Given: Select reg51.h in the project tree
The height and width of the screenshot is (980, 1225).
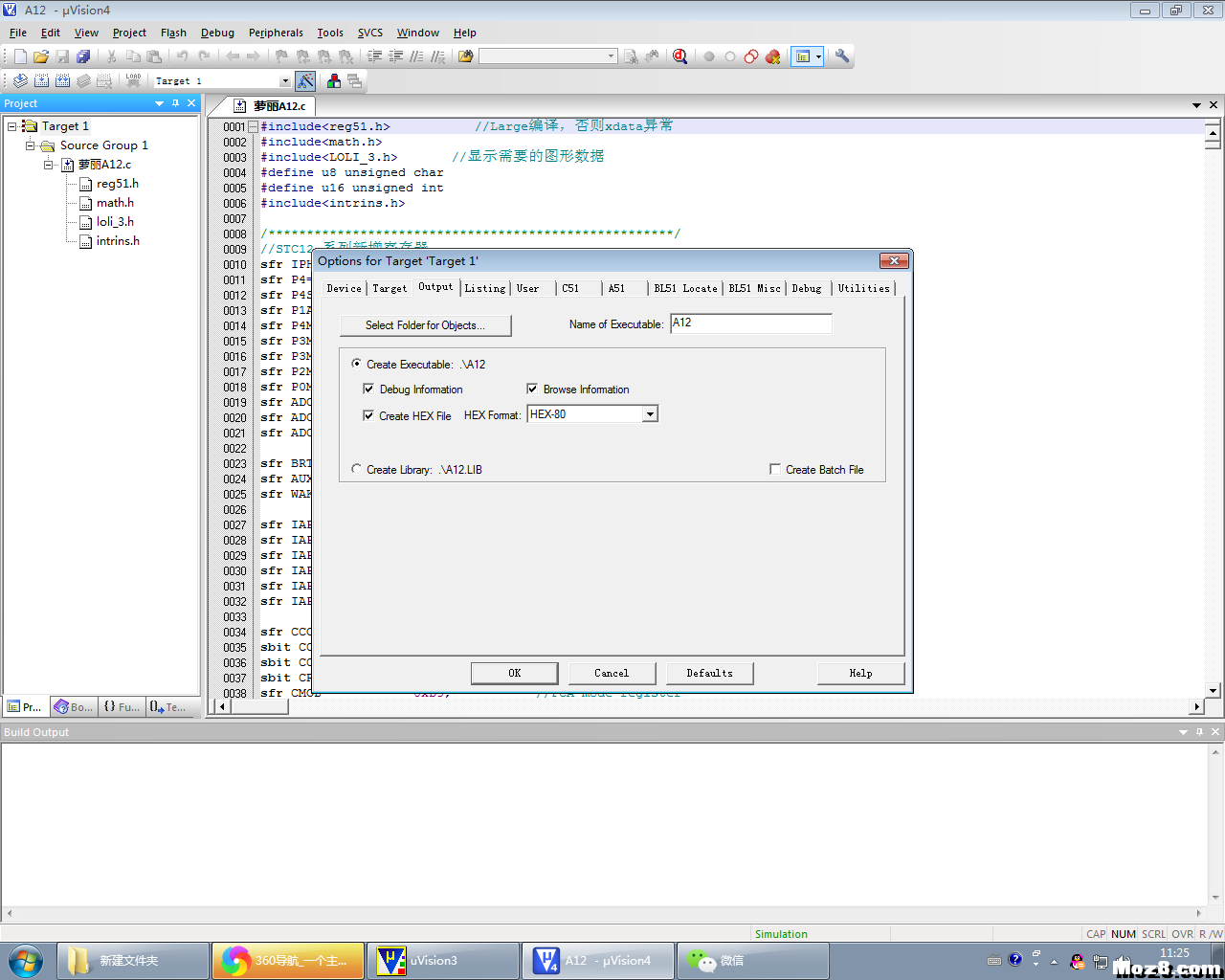Looking at the screenshot, I should (118, 184).
